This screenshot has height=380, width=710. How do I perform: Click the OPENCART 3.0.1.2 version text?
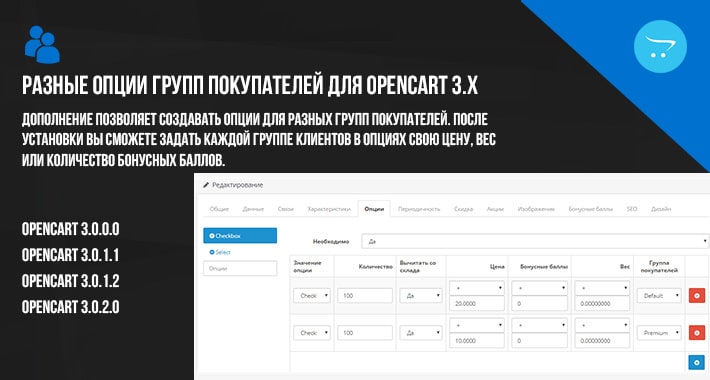click(71, 281)
